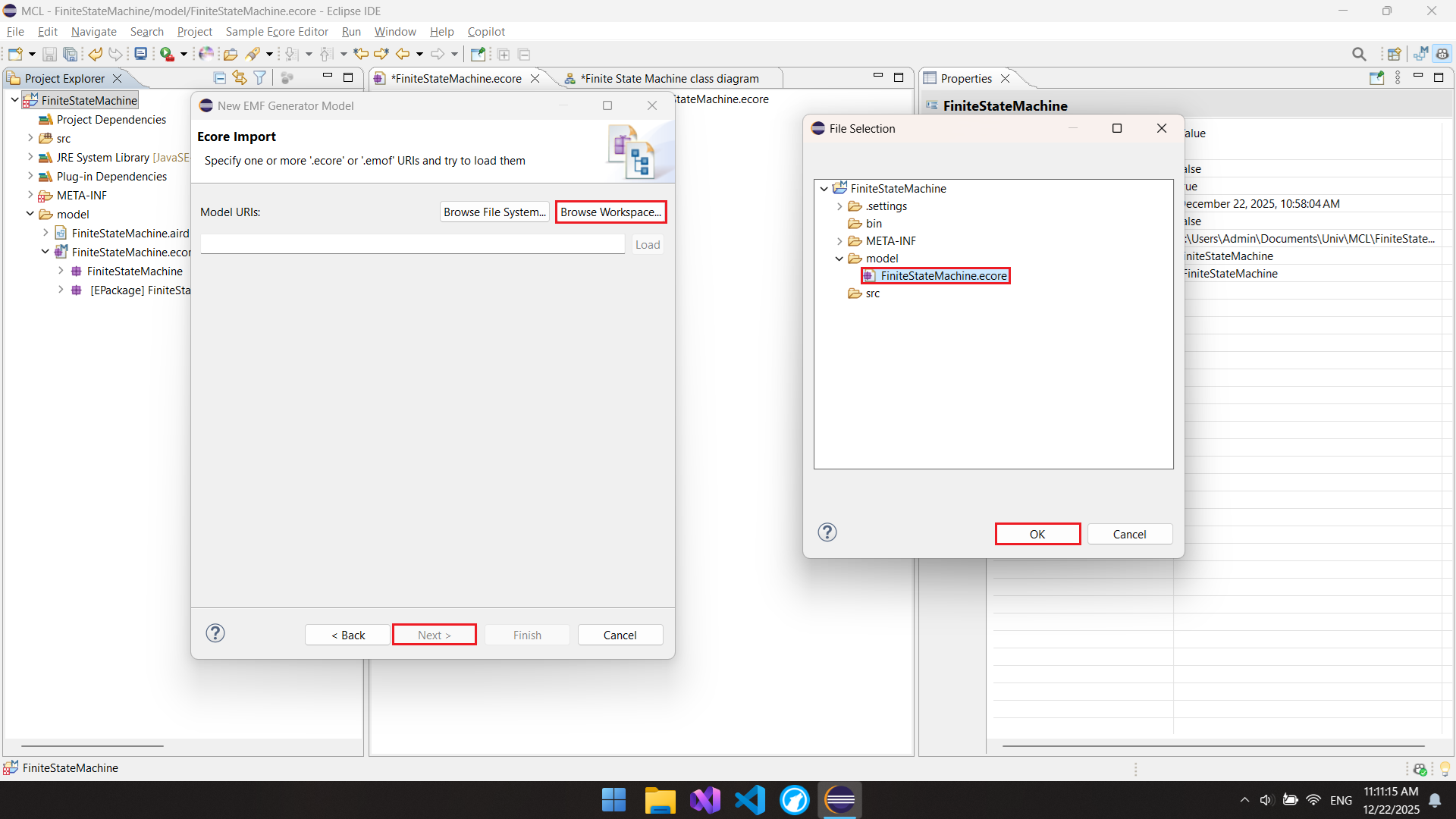Click the Browse File System button
Screen dimensions: 1456x819
tap(494, 212)
